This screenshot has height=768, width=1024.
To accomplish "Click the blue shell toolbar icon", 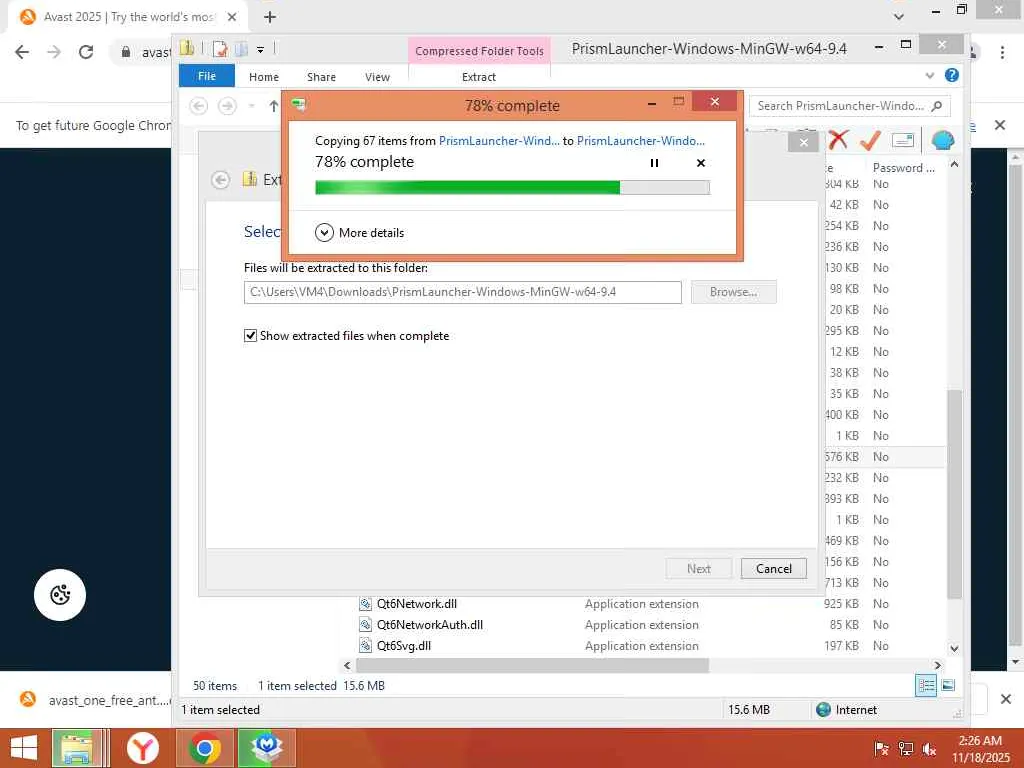I will [x=942, y=140].
